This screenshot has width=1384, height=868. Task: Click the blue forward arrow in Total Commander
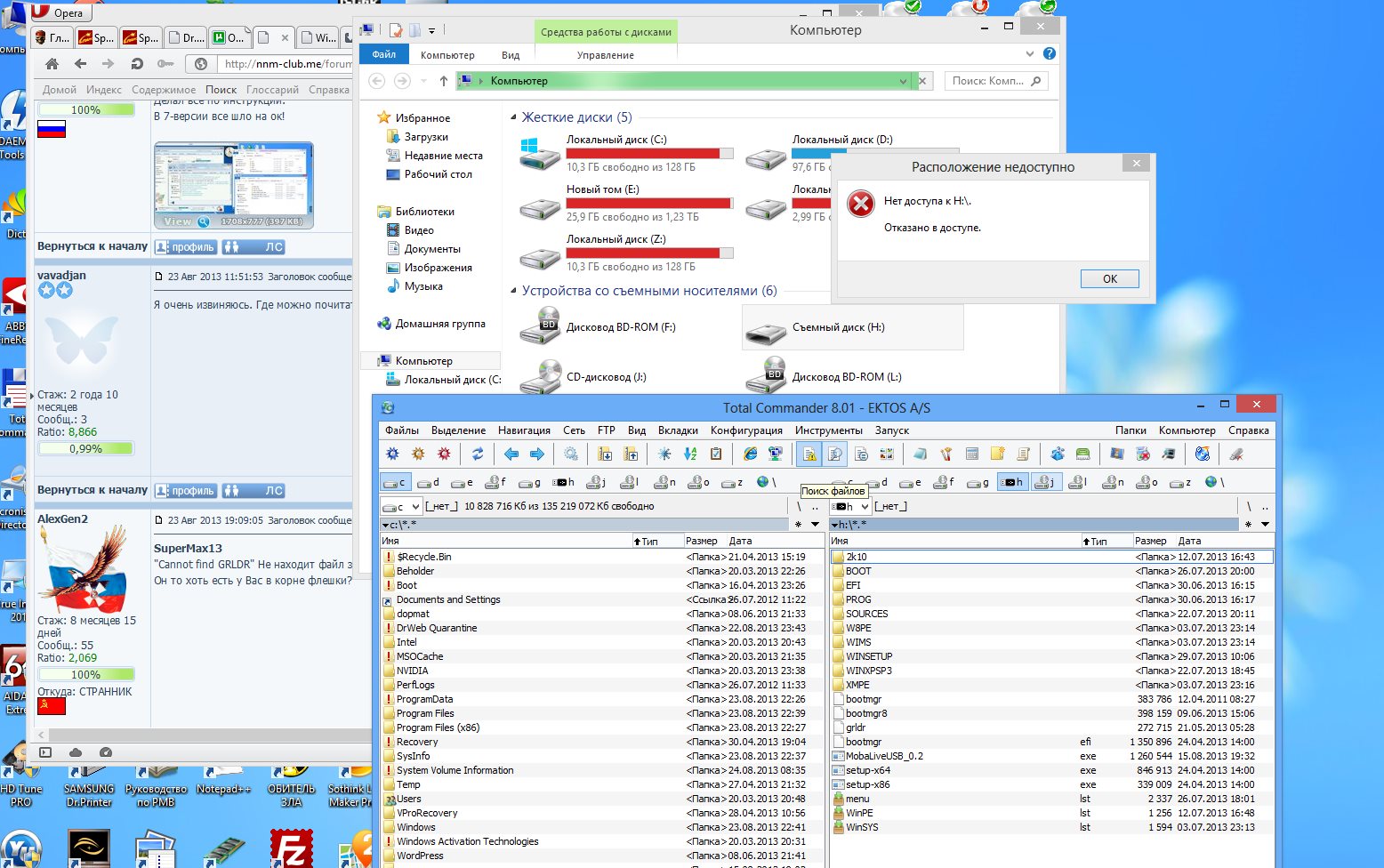(x=537, y=454)
